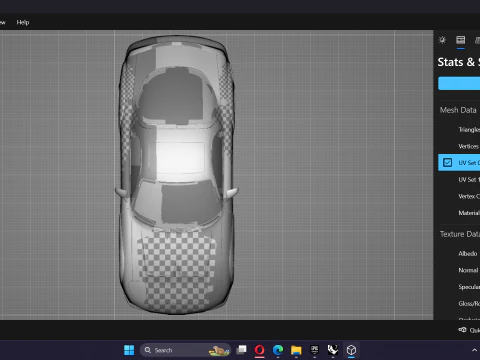Select the Normal texture row
The height and width of the screenshot is (360, 480).
point(459,270)
